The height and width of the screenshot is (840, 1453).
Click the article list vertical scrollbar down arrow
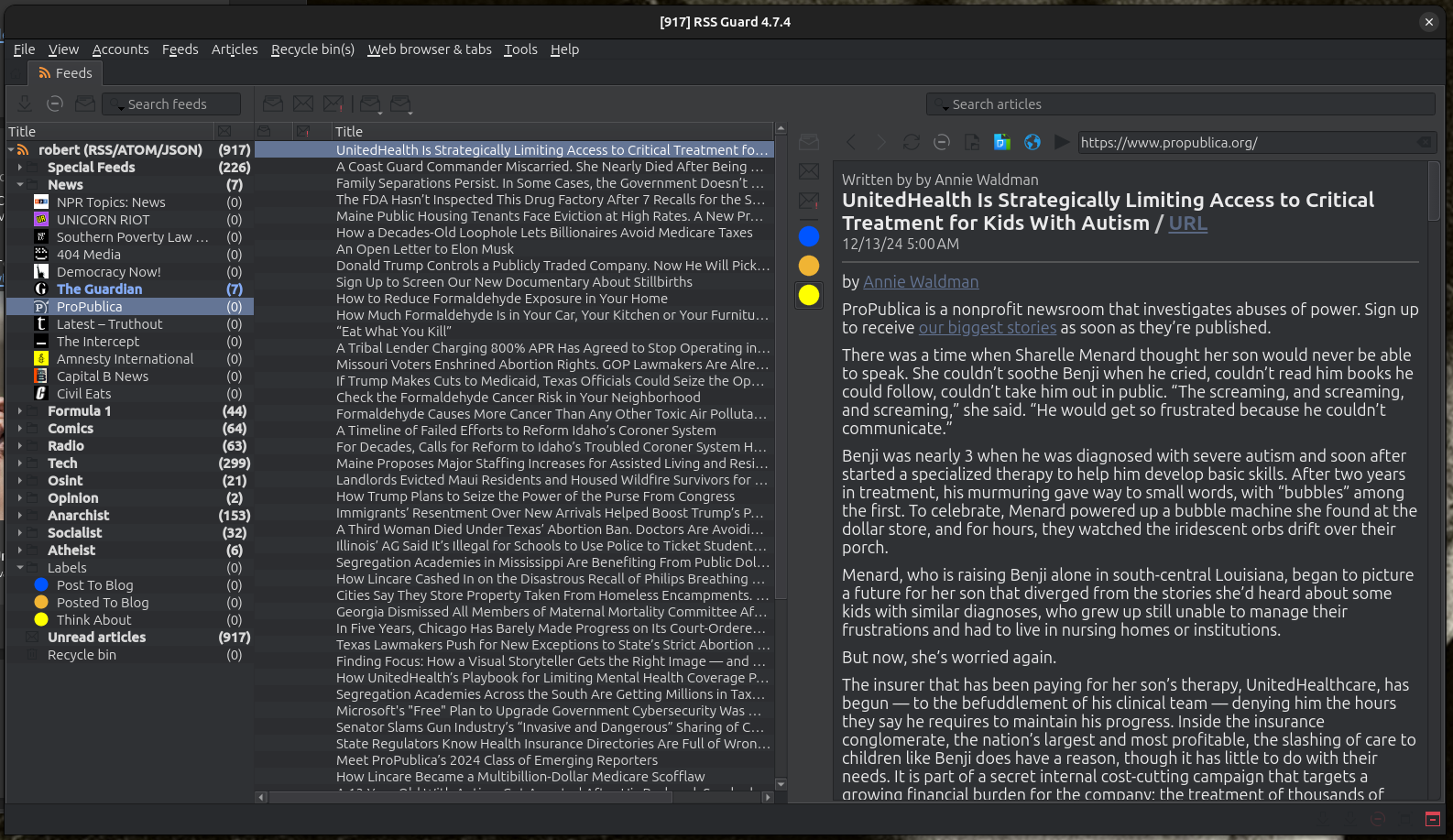click(x=781, y=784)
